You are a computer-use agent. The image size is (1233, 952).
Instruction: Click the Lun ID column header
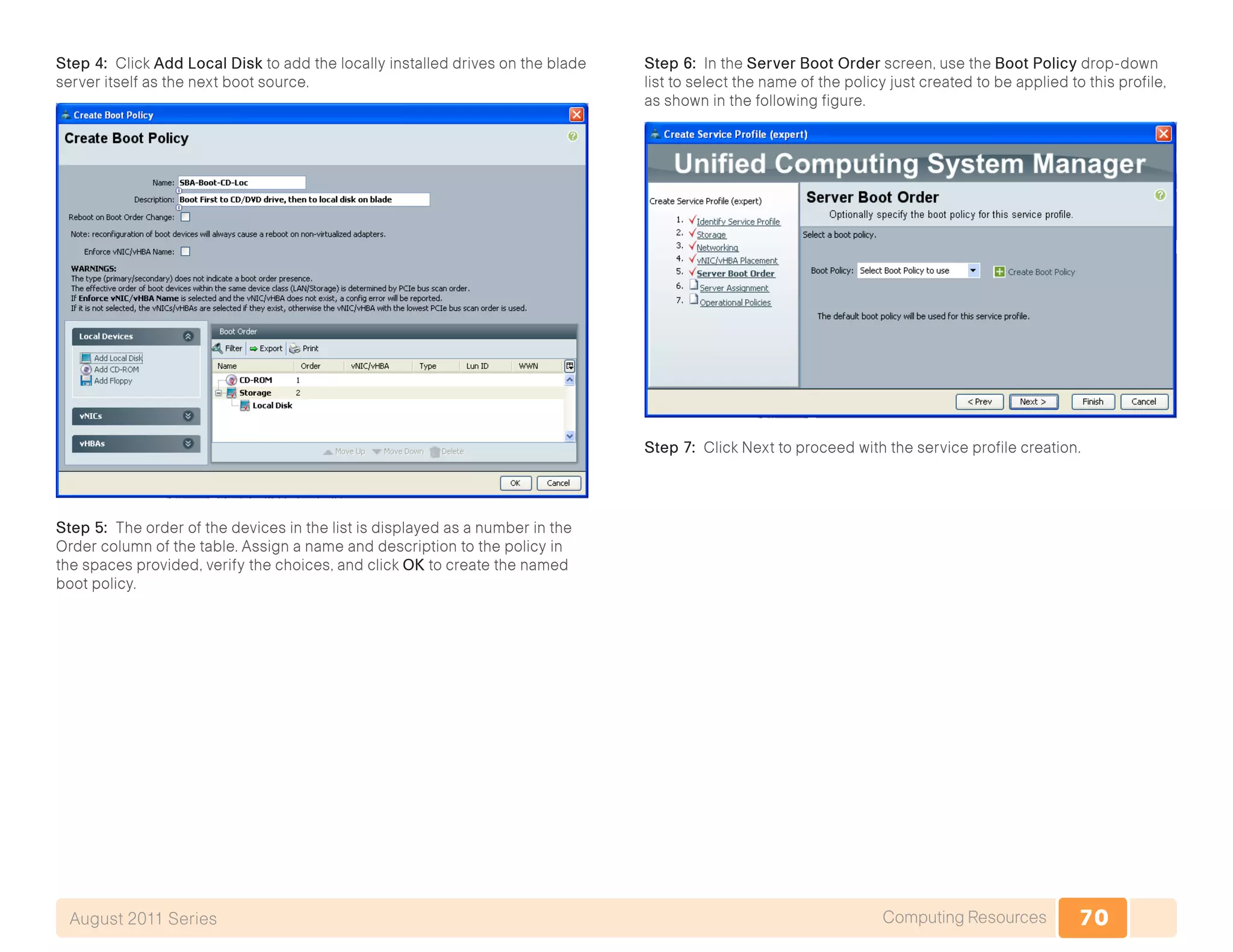pyautogui.click(x=485, y=366)
